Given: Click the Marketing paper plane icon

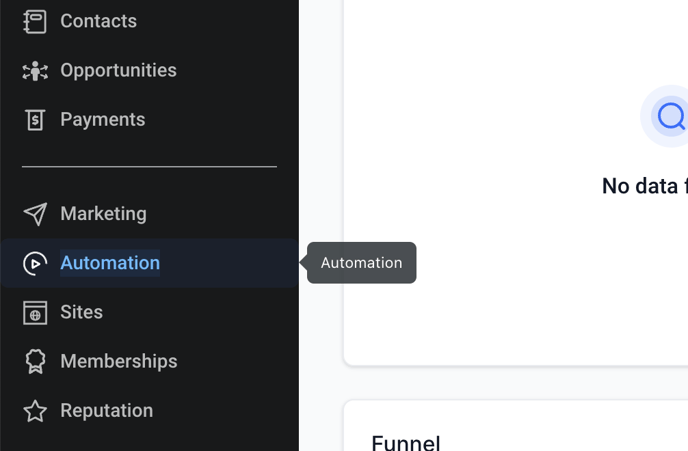Looking at the screenshot, I should (x=35, y=214).
